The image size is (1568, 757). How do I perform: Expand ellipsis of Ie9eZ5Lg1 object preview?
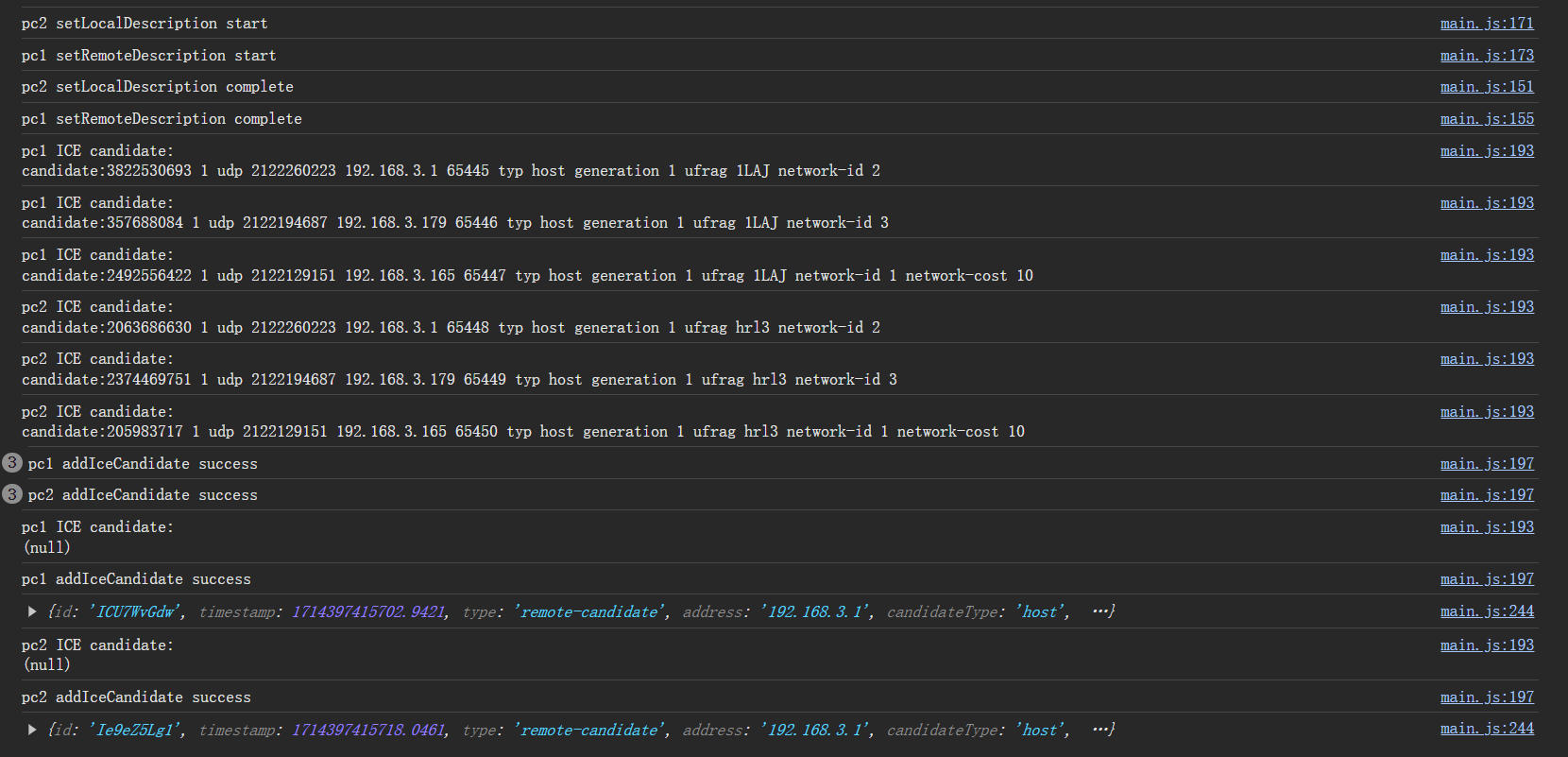point(1099,730)
